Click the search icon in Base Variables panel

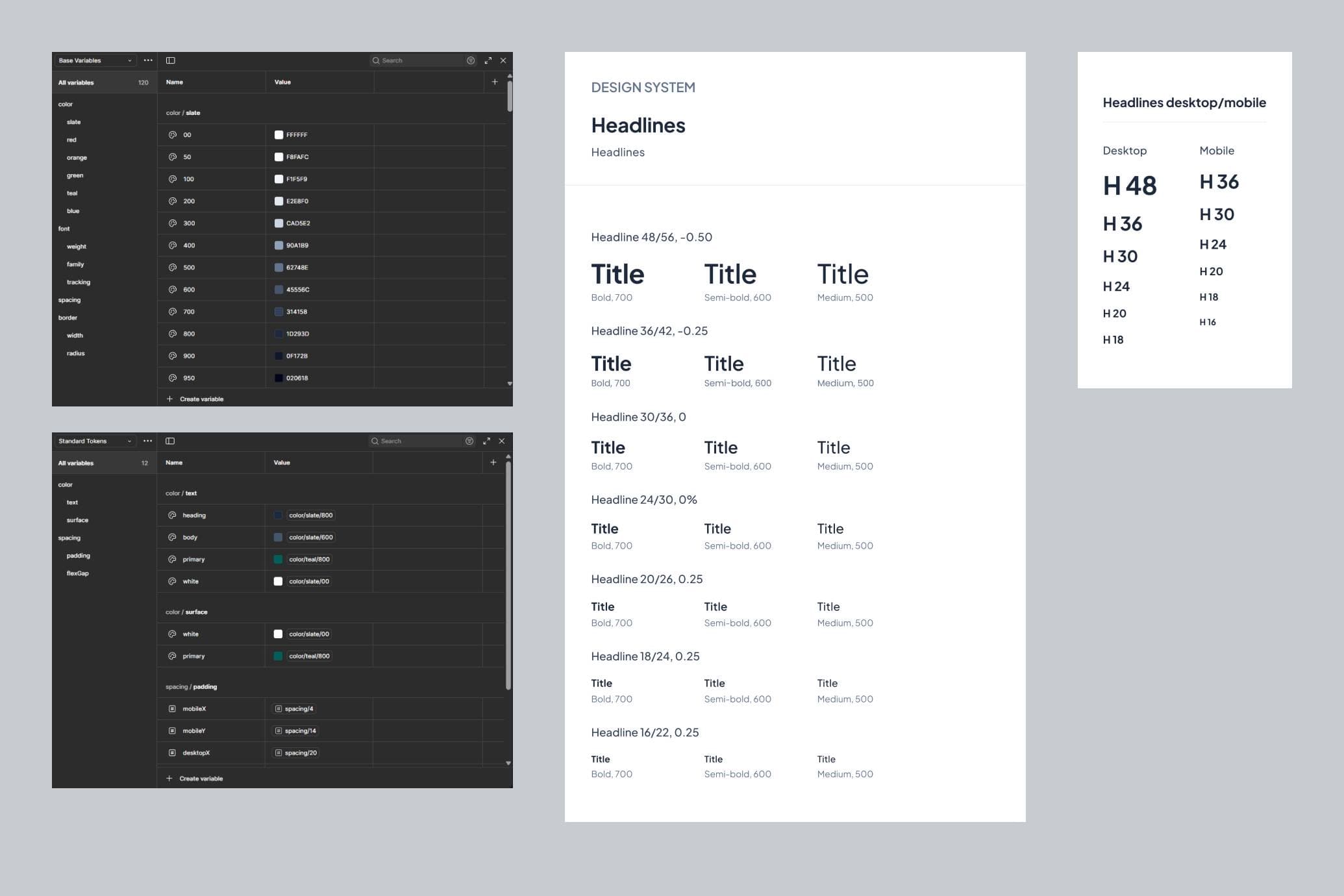[375, 60]
